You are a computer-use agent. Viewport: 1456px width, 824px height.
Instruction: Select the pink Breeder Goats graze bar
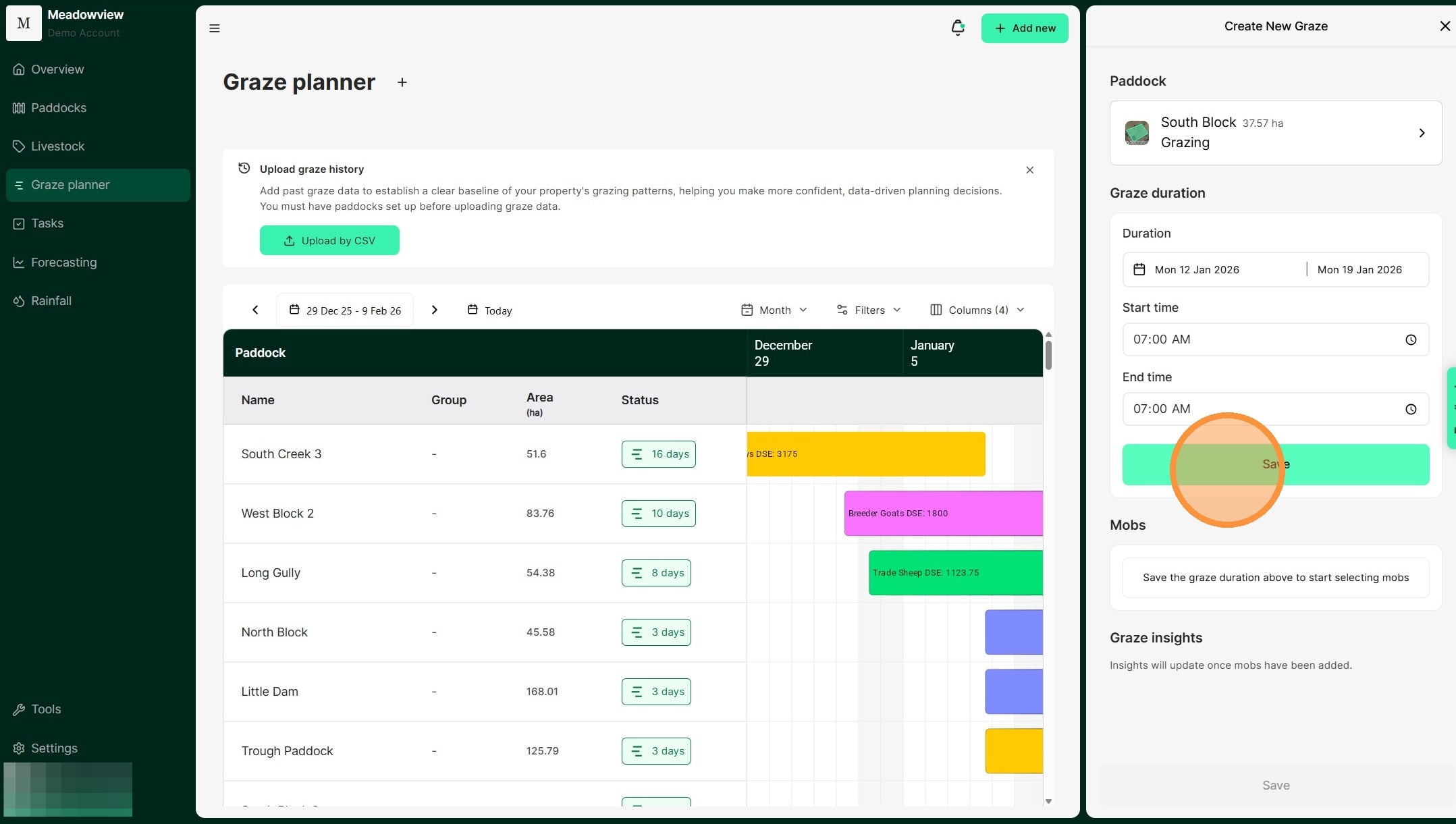pyautogui.click(x=942, y=514)
